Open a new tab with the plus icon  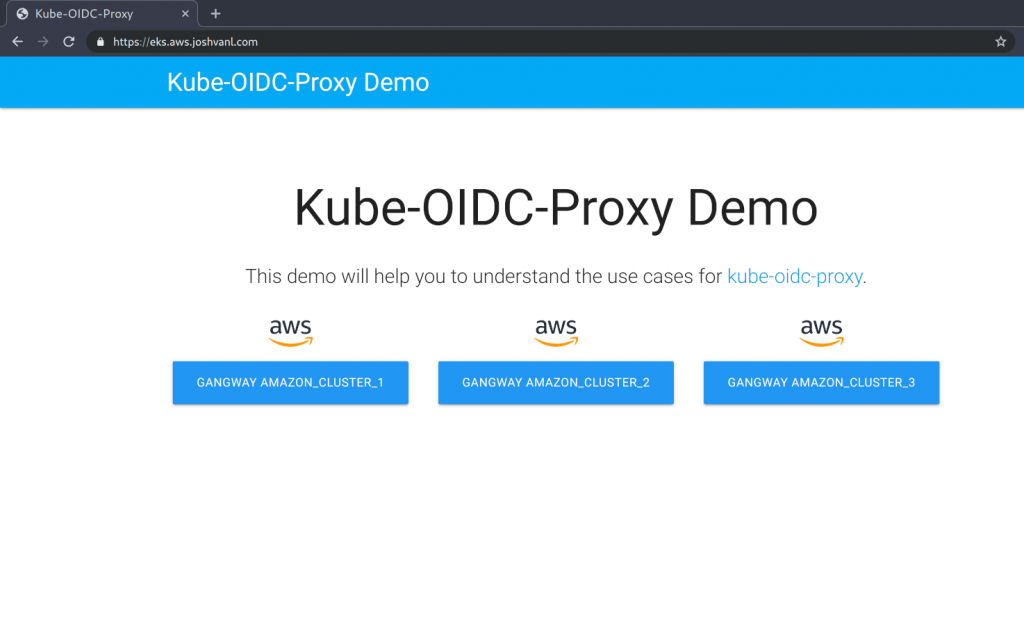pyautogui.click(x=216, y=14)
